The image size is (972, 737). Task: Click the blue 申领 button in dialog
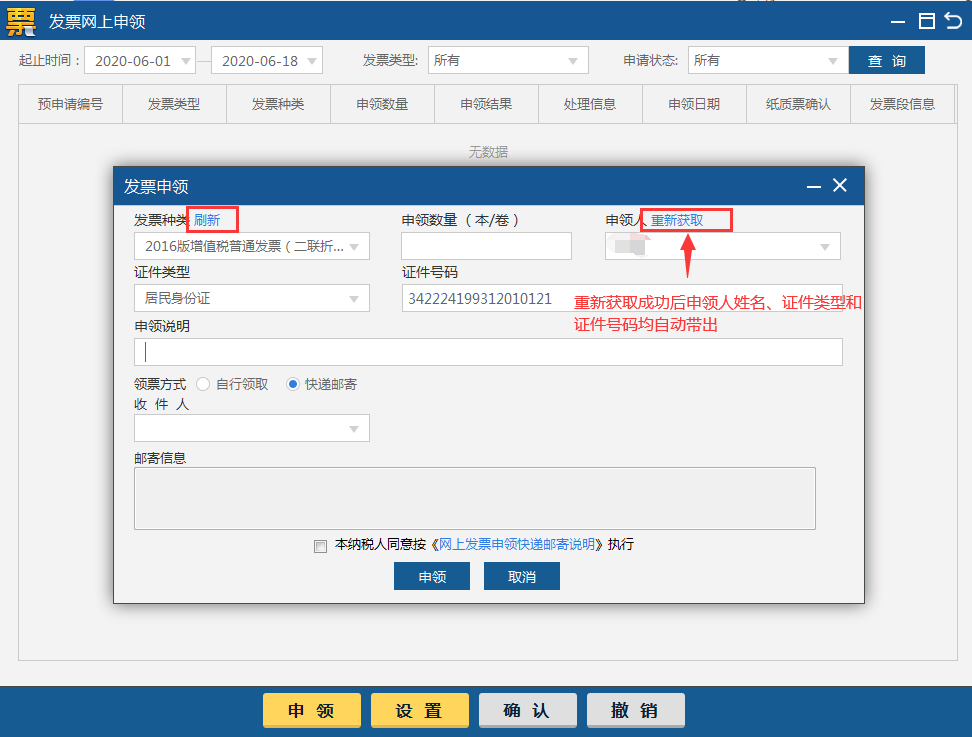tap(432, 576)
